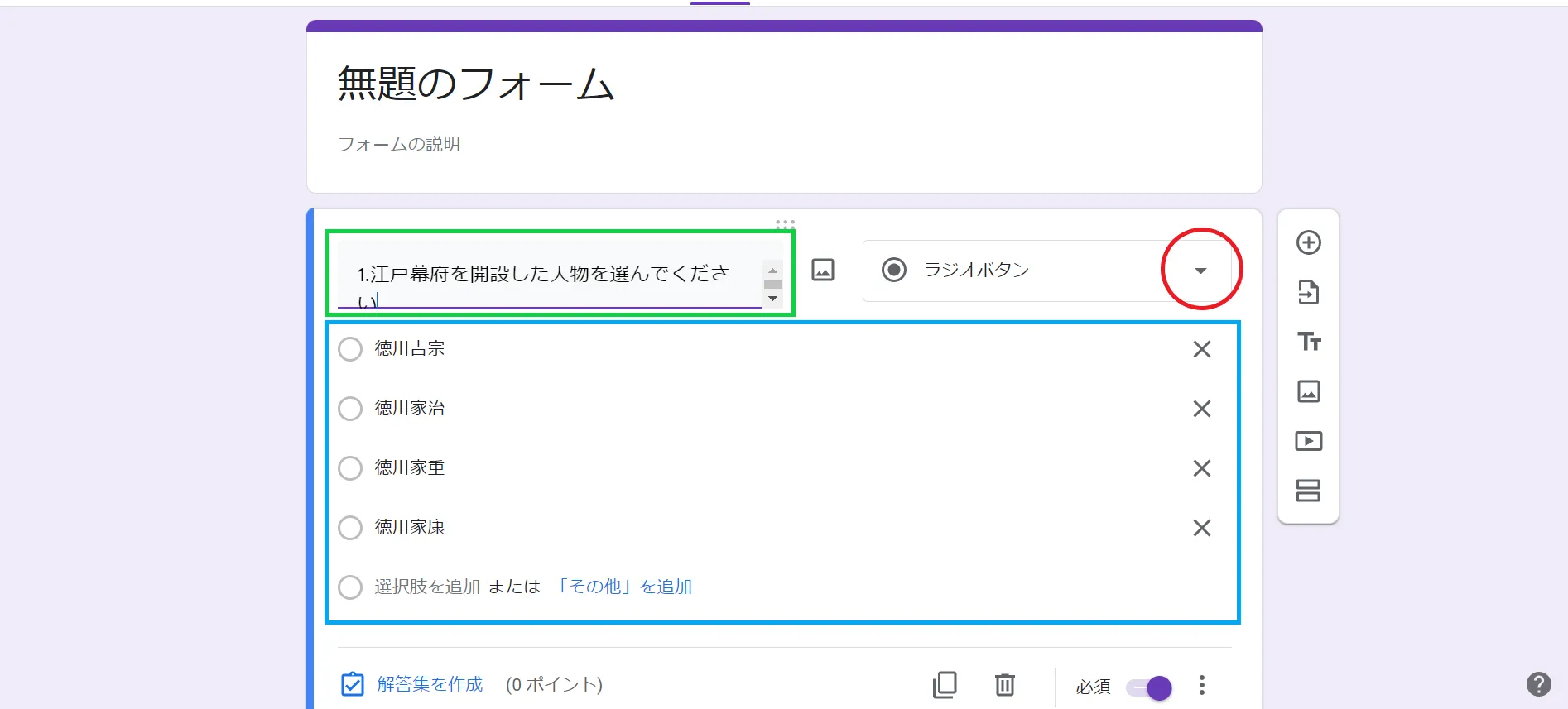Click the import questions icon

(x=1308, y=292)
